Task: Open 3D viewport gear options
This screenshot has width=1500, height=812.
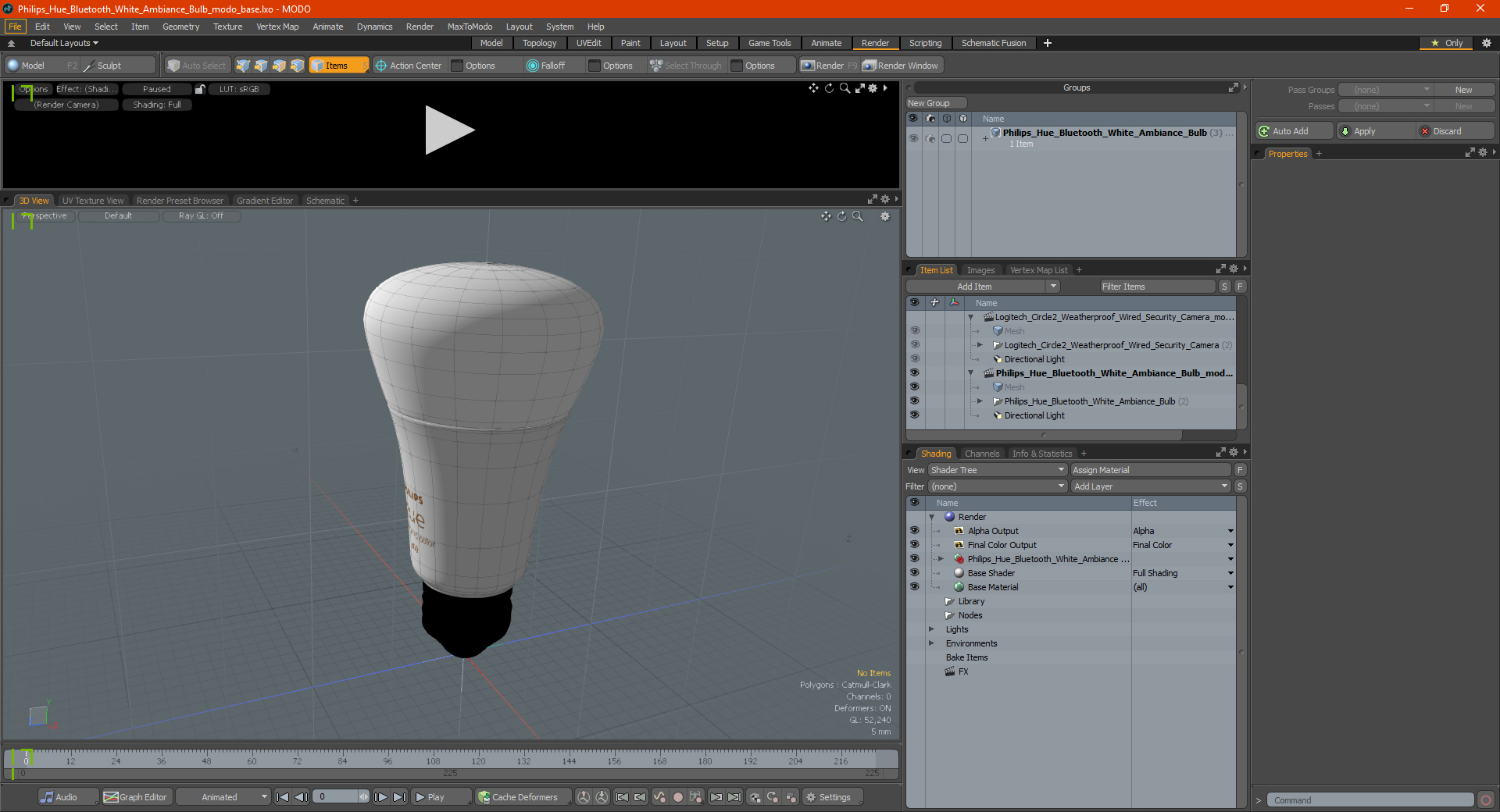Action: tap(885, 216)
